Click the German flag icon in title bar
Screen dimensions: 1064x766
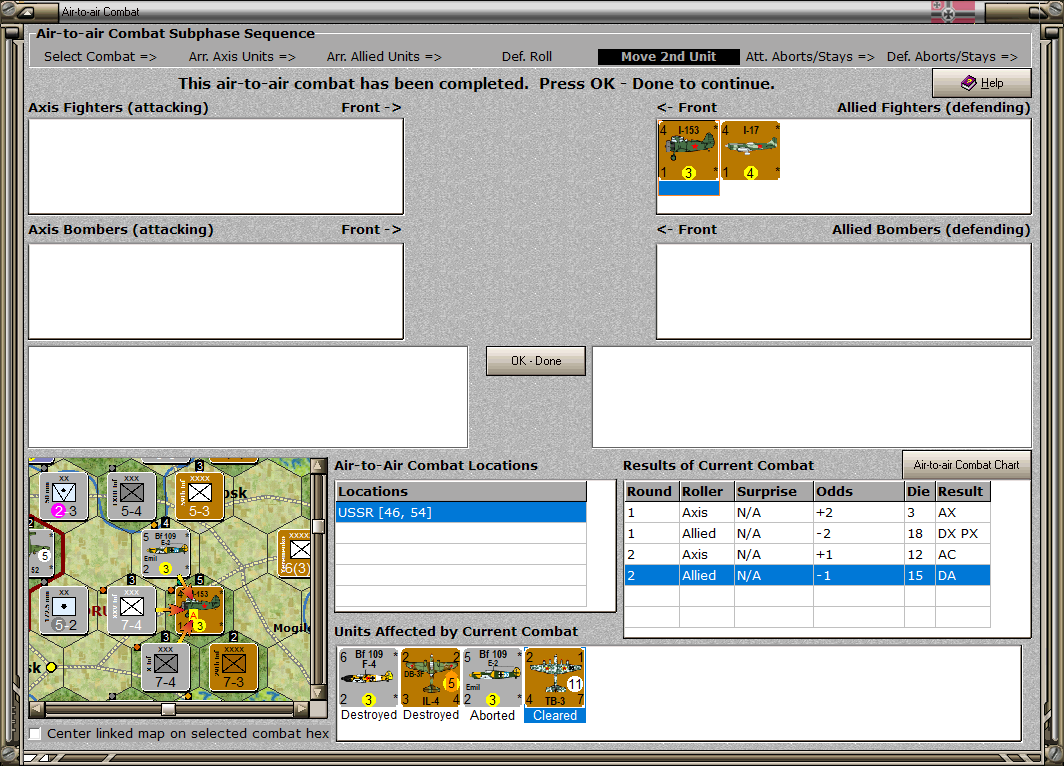(952, 12)
